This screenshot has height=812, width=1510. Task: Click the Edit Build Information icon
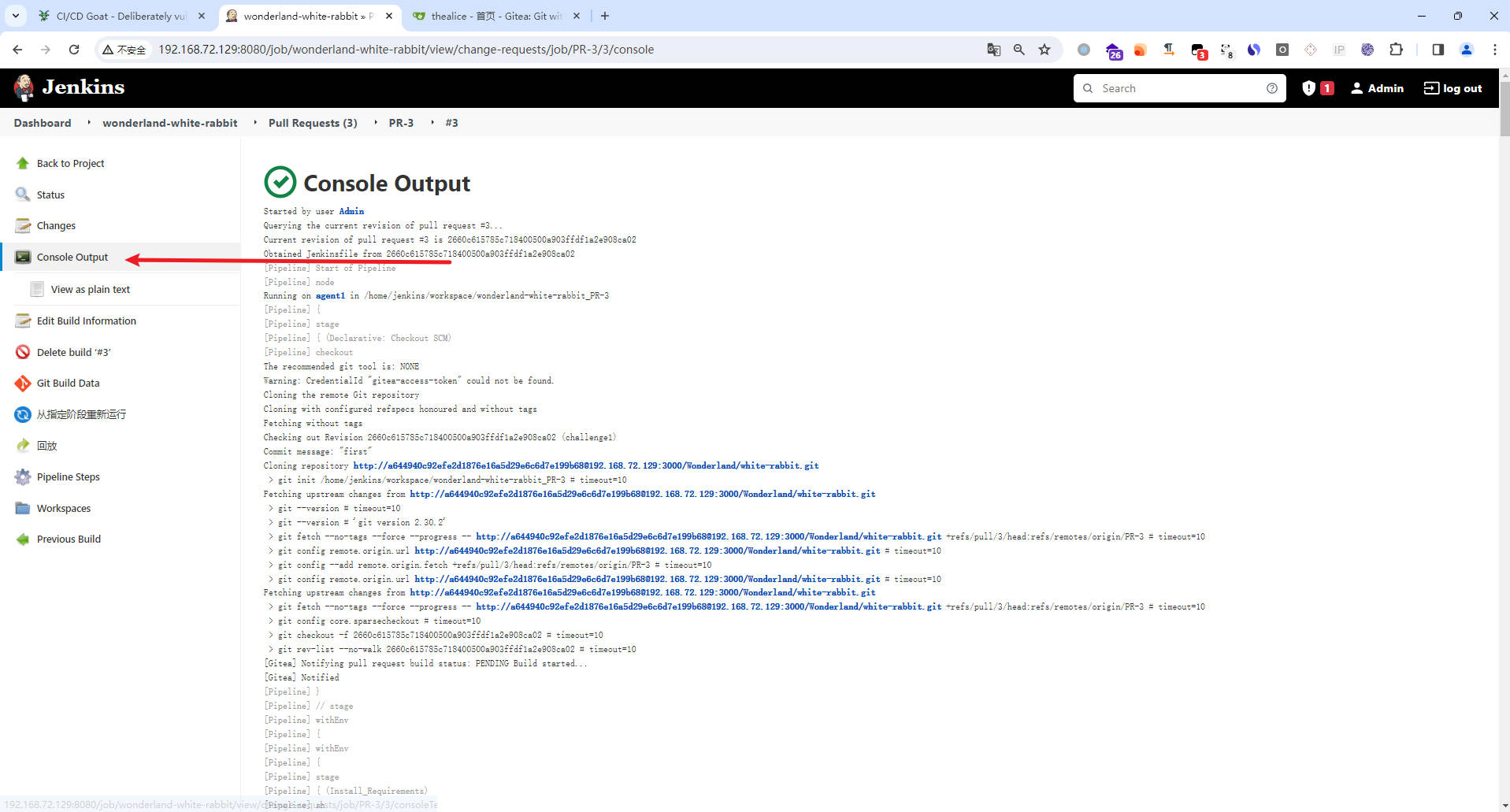click(x=22, y=321)
